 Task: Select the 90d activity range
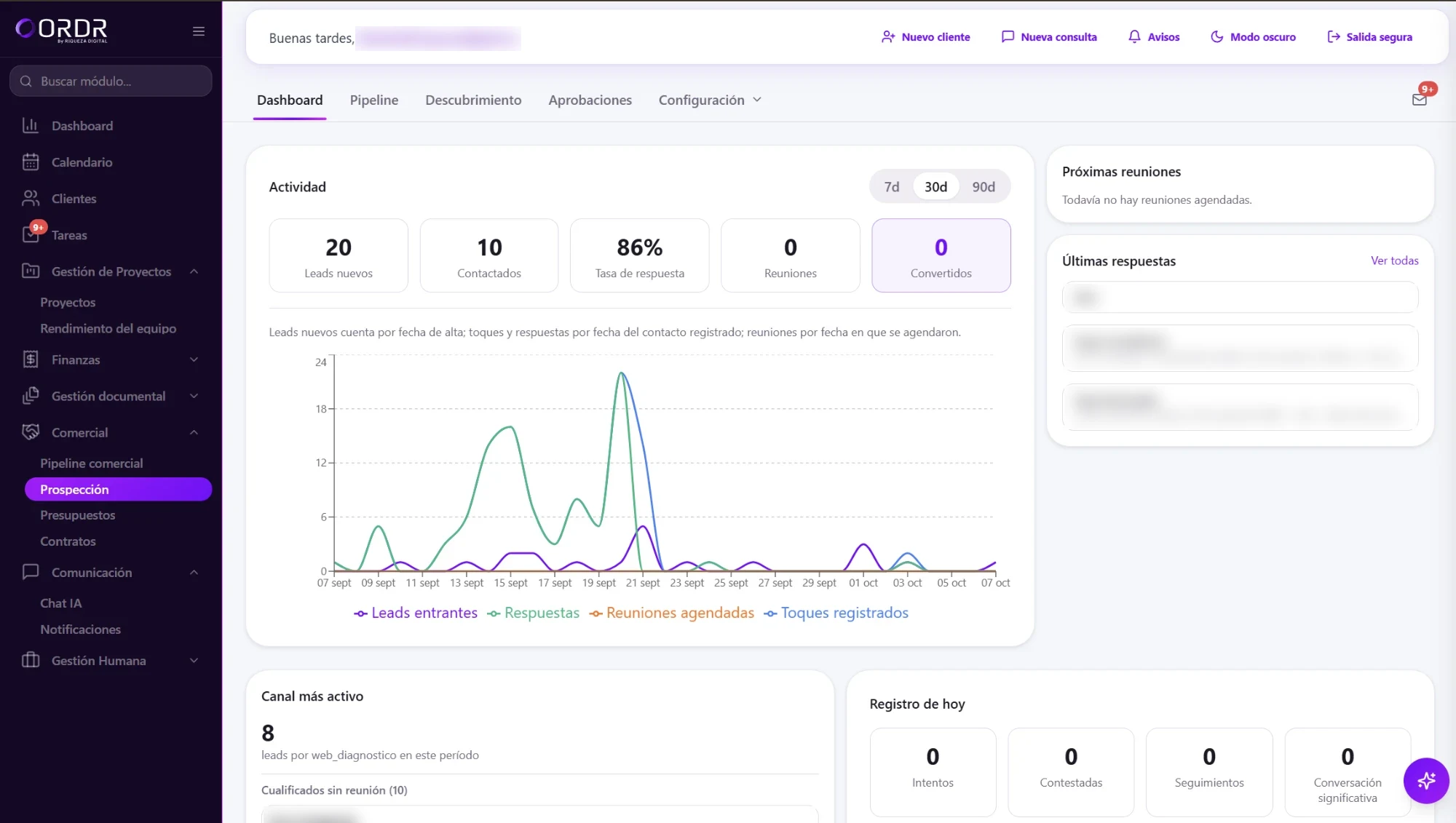[984, 187]
